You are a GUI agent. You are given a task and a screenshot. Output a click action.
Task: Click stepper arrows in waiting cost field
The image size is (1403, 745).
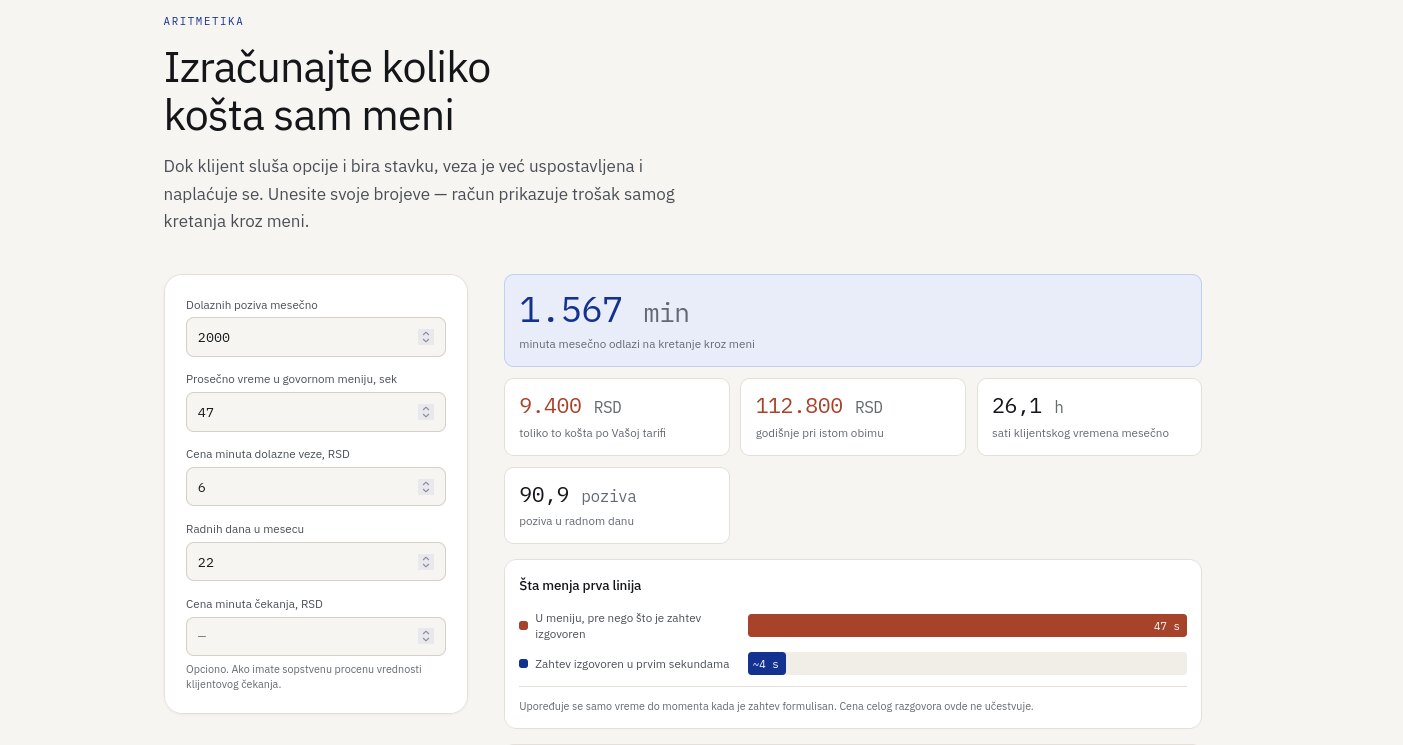click(x=426, y=636)
